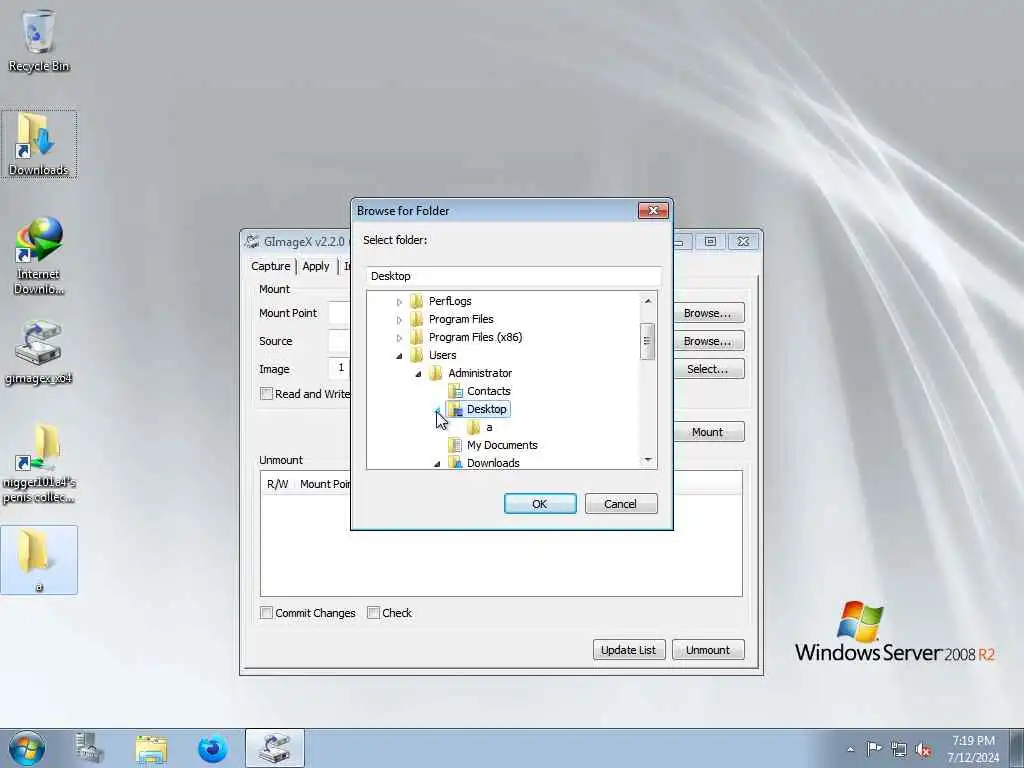The height and width of the screenshot is (768, 1024).
Task: Click the Administrator folder icon in the tree
Action: click(436, 373)
